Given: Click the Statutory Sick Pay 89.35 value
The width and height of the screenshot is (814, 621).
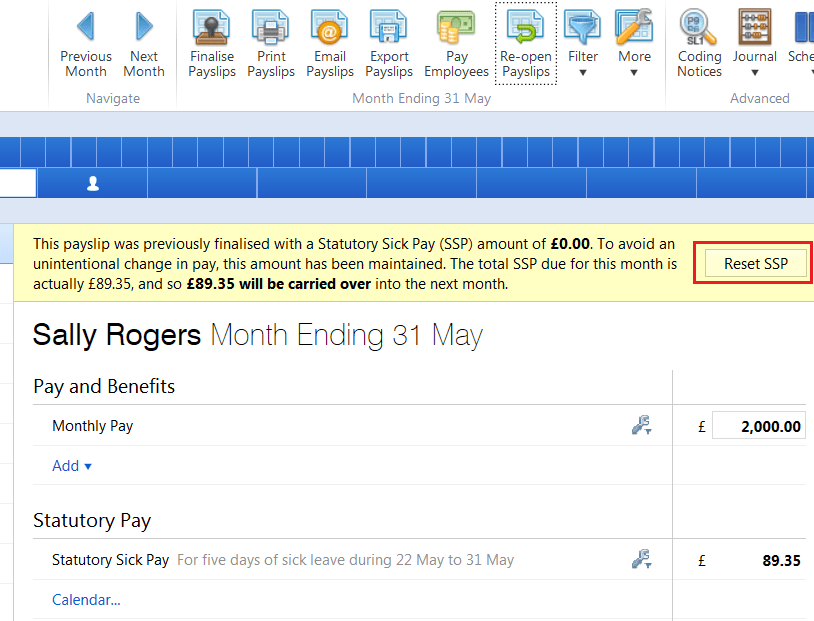Looking at the screenshot, I should coord(781,560).
